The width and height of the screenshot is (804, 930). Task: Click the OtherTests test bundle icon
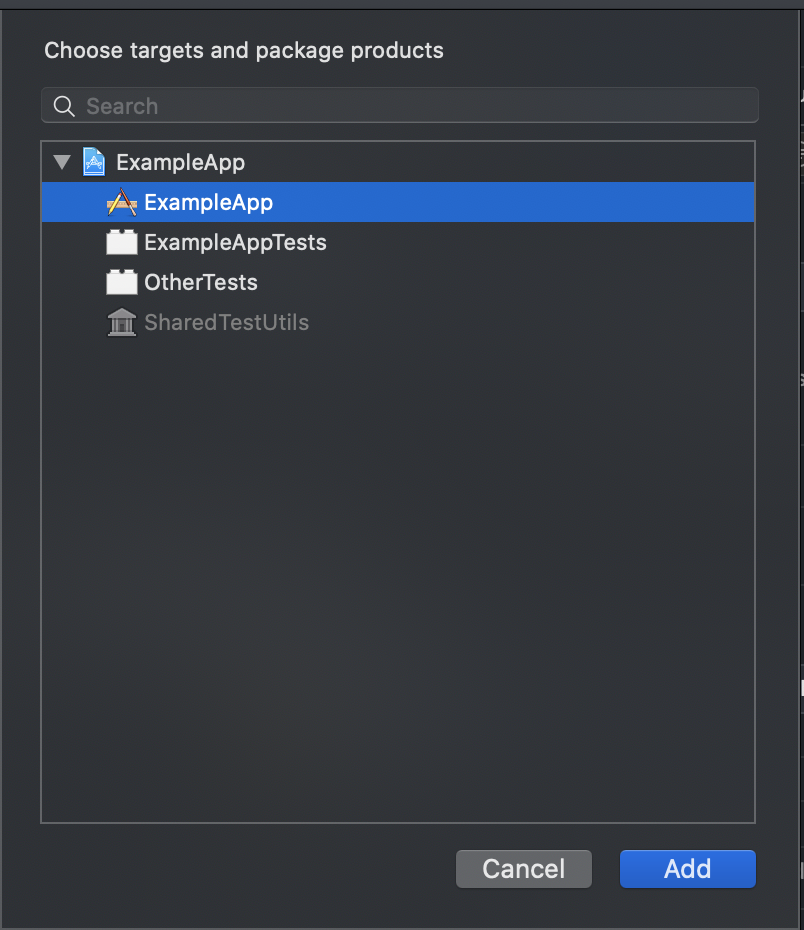pyautogui.click(x=120, y=282)
